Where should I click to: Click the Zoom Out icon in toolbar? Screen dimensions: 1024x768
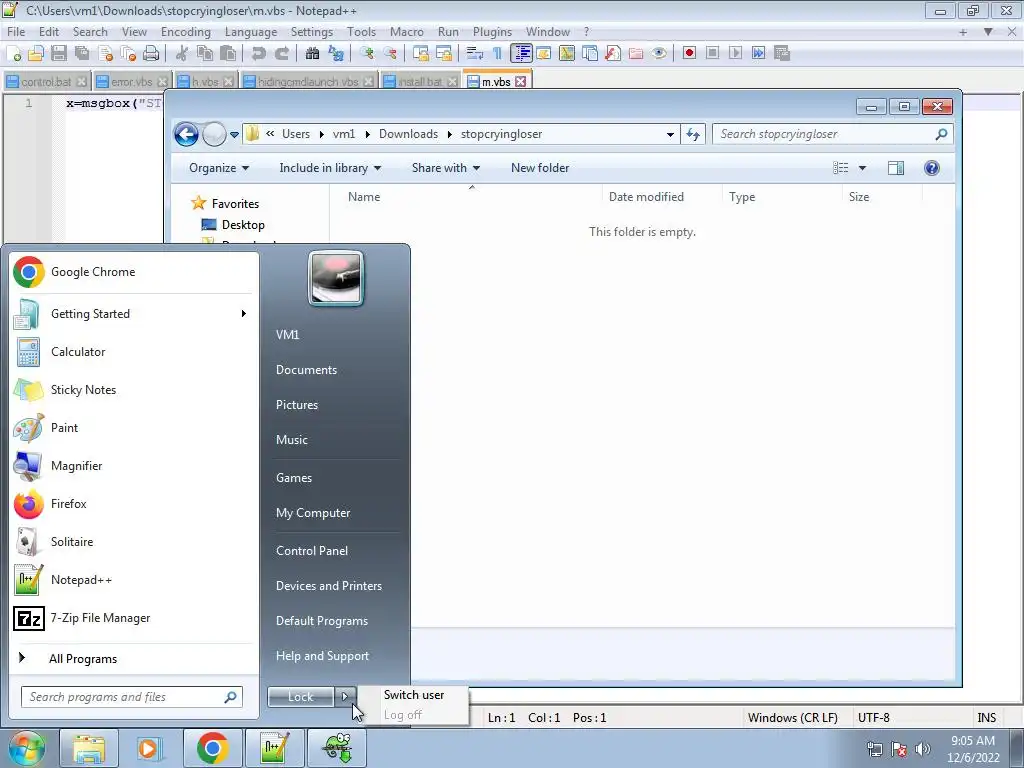click(x=390, y=54)
